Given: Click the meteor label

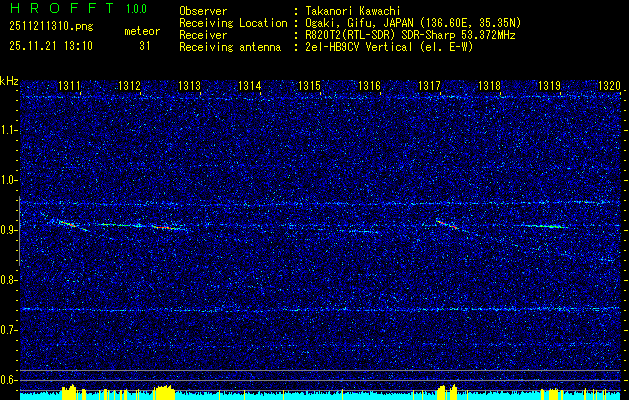Looking at the screenshot, I should [142, 31].
